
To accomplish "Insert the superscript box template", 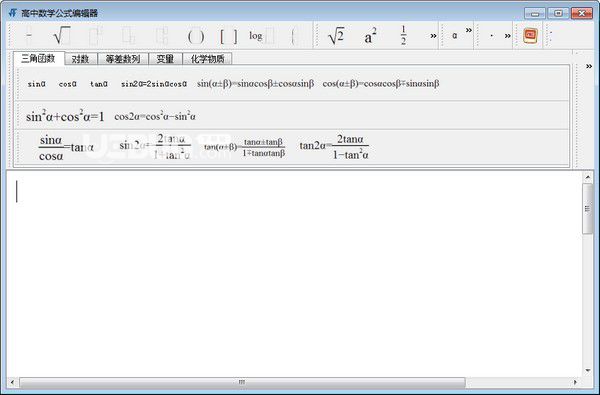I will click(x=95, y=36).
